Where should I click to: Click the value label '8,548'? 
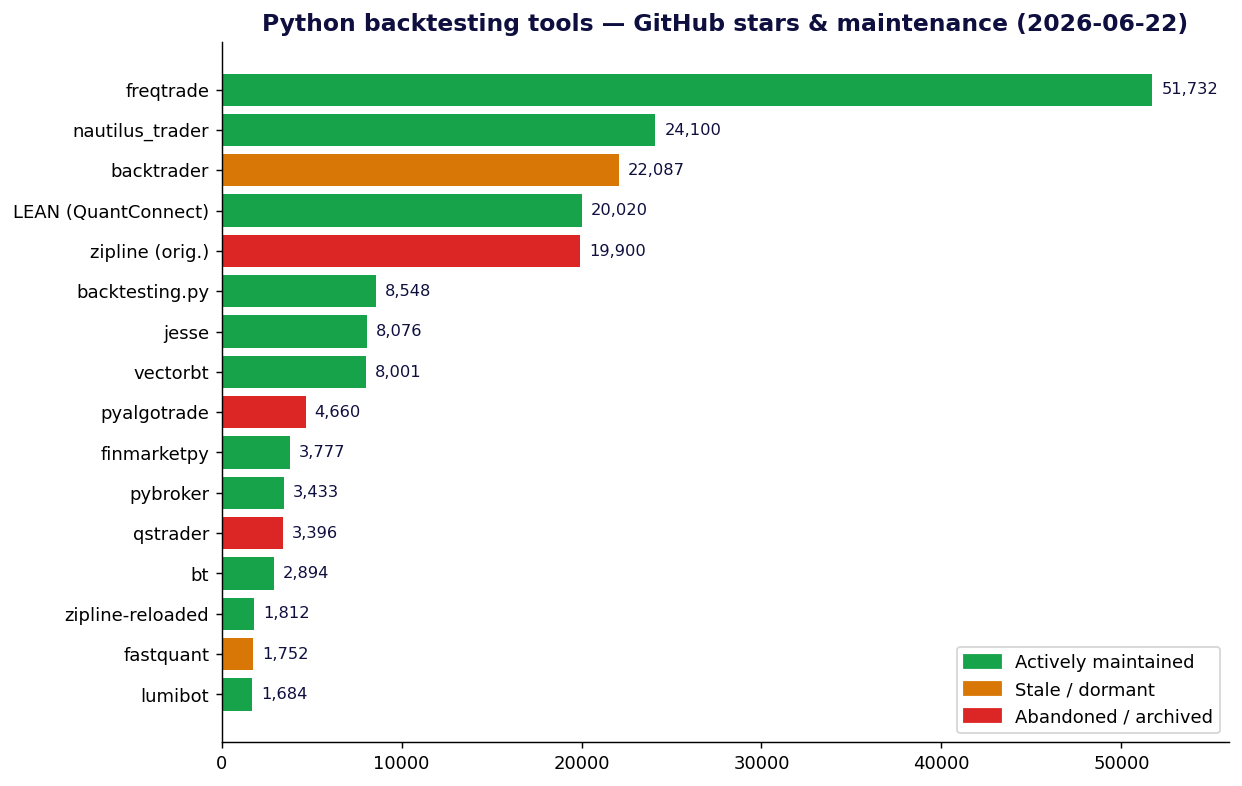point(408,291)
